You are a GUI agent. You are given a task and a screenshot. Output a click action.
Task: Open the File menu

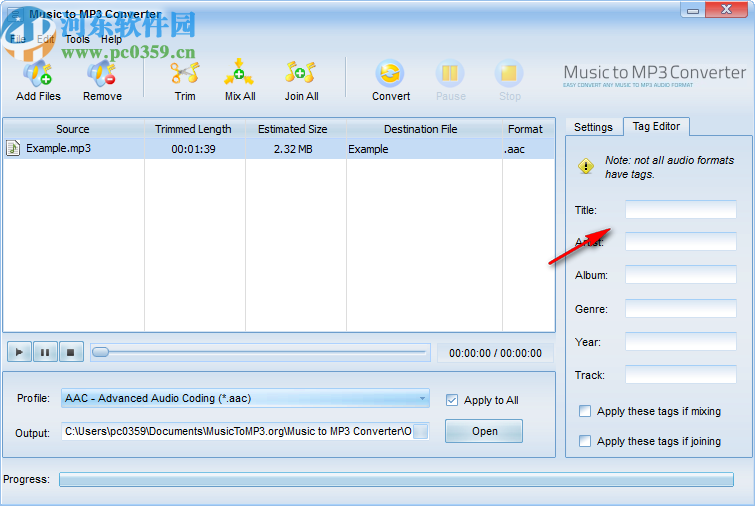click(x=18, y=39)
